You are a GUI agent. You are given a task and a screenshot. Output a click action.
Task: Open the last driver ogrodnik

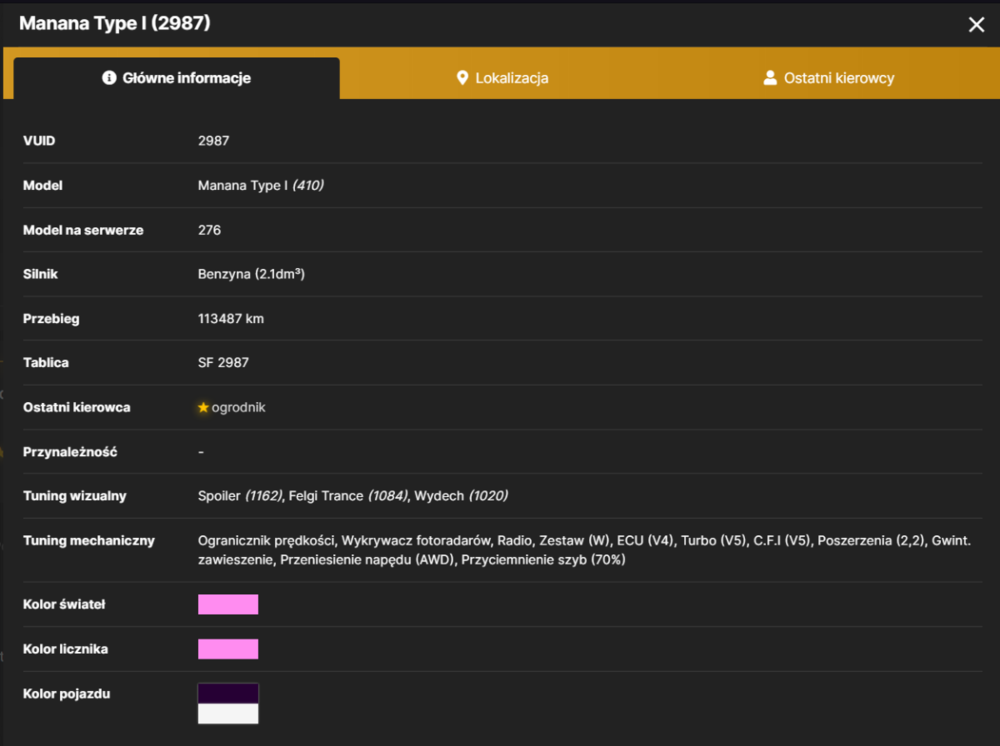(238, 407)
